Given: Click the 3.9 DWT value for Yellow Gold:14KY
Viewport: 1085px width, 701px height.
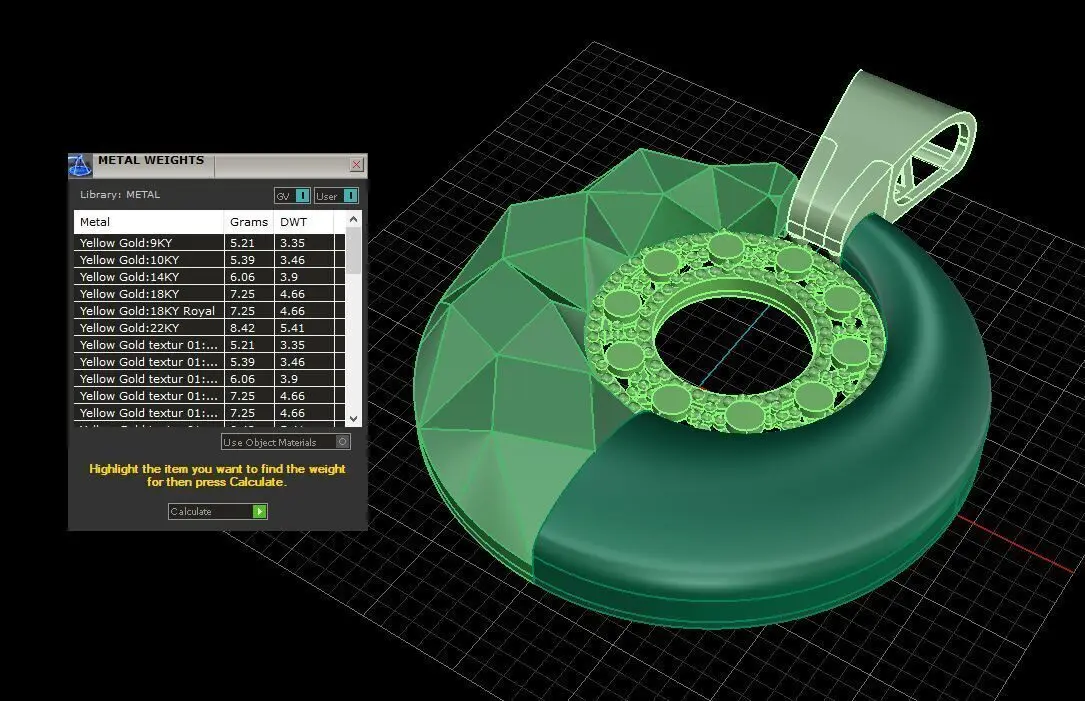Looking at the screenshot, I should point(289,277).
